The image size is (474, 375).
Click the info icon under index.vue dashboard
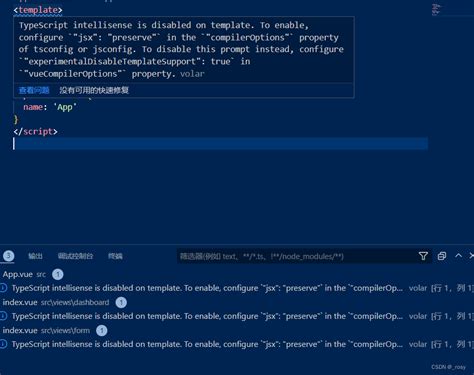click(x=4, y=316)
